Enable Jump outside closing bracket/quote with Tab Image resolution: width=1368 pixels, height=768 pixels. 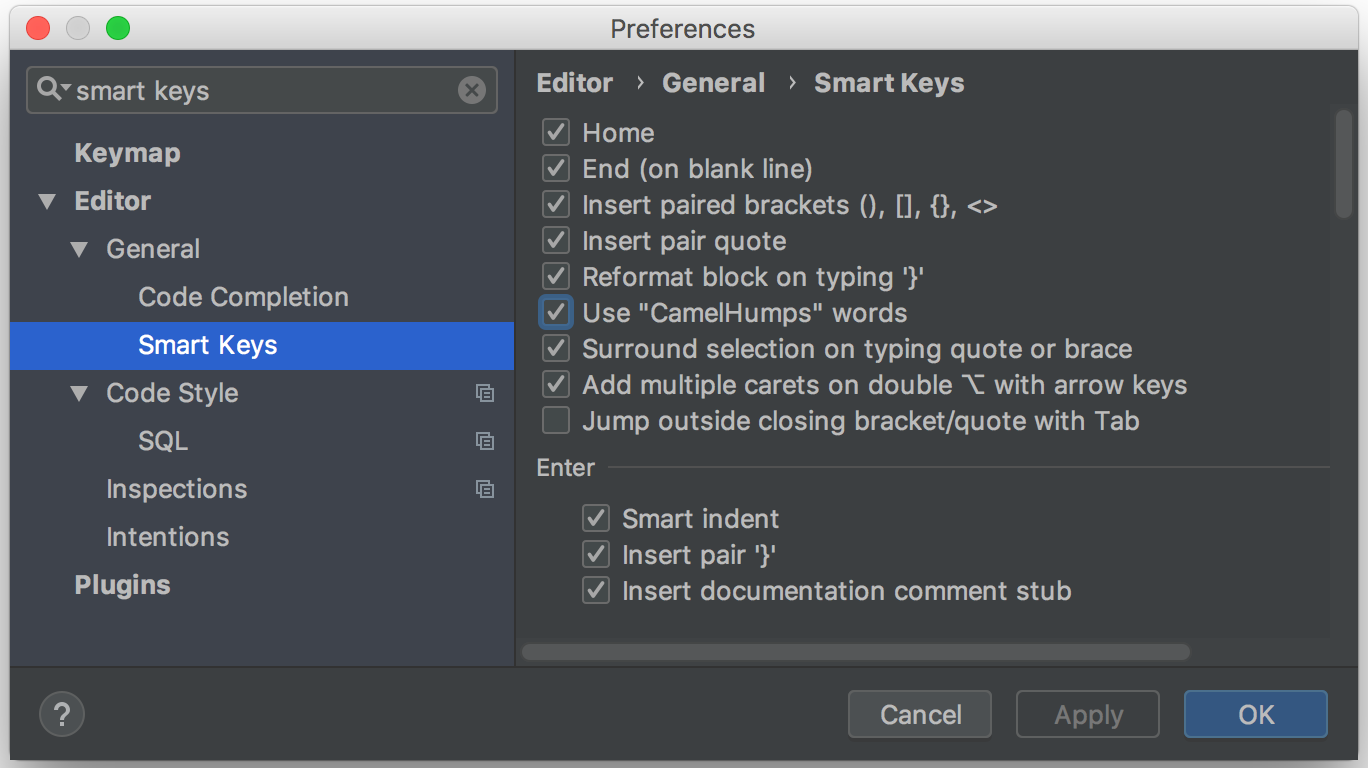[x=556, y=421]
